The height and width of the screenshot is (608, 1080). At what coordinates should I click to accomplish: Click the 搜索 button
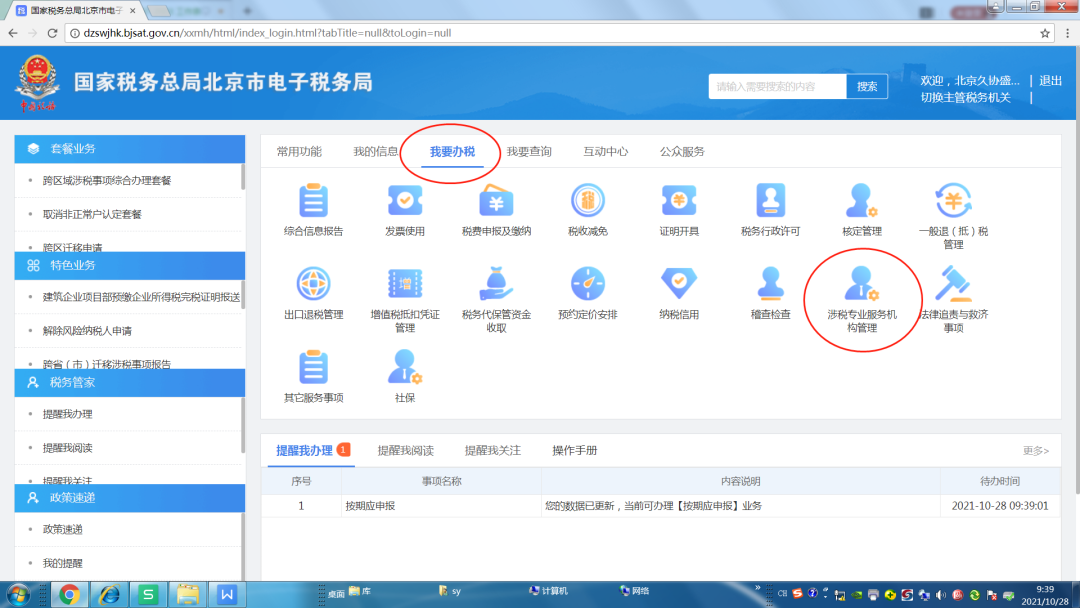pos(866,86)
